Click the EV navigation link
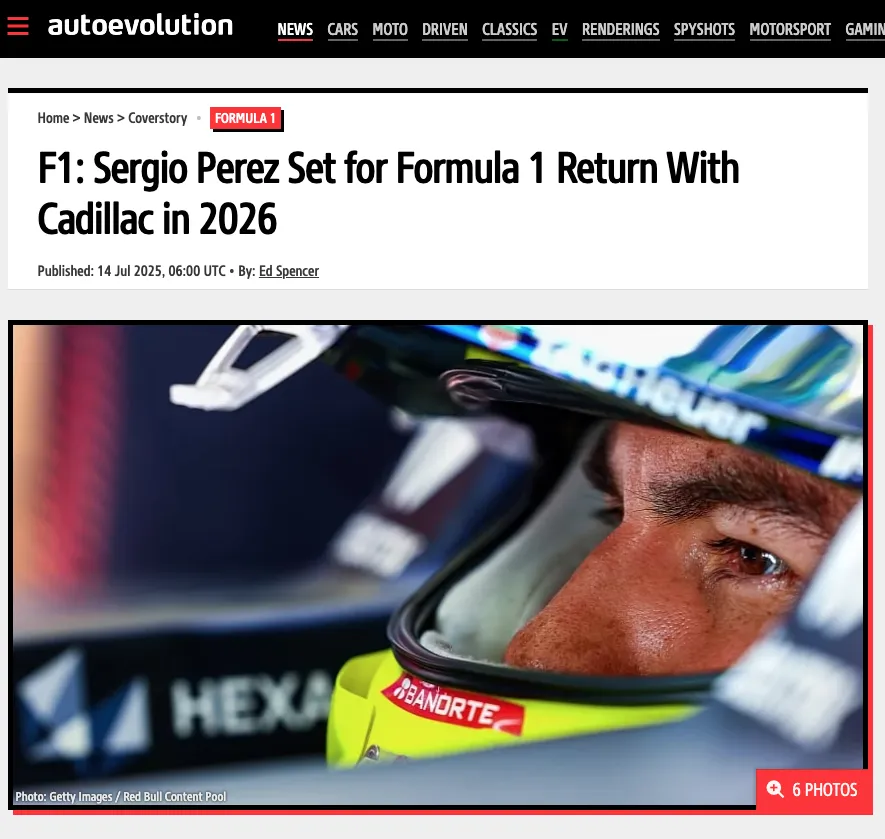This screenshot has width=885, height=839. pyautogui.click(x=559, y=29)
